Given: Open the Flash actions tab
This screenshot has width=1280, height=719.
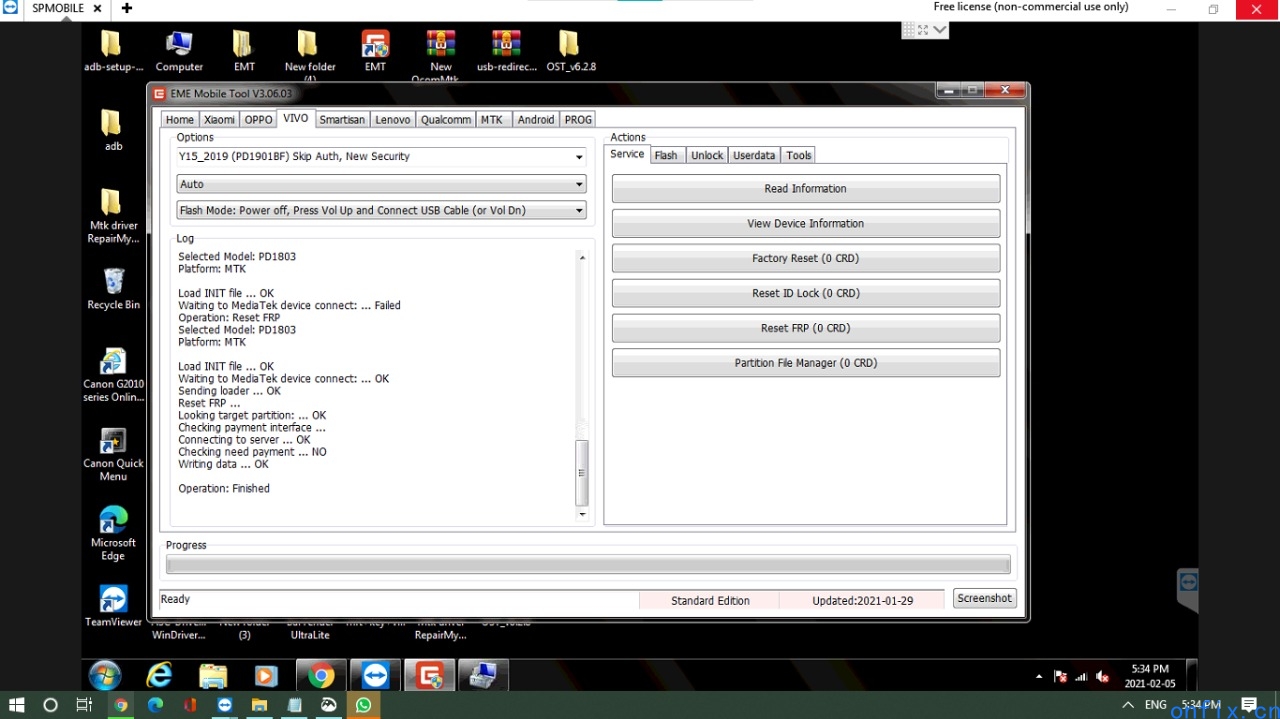Looking at the screenshot, I should 666,155.
